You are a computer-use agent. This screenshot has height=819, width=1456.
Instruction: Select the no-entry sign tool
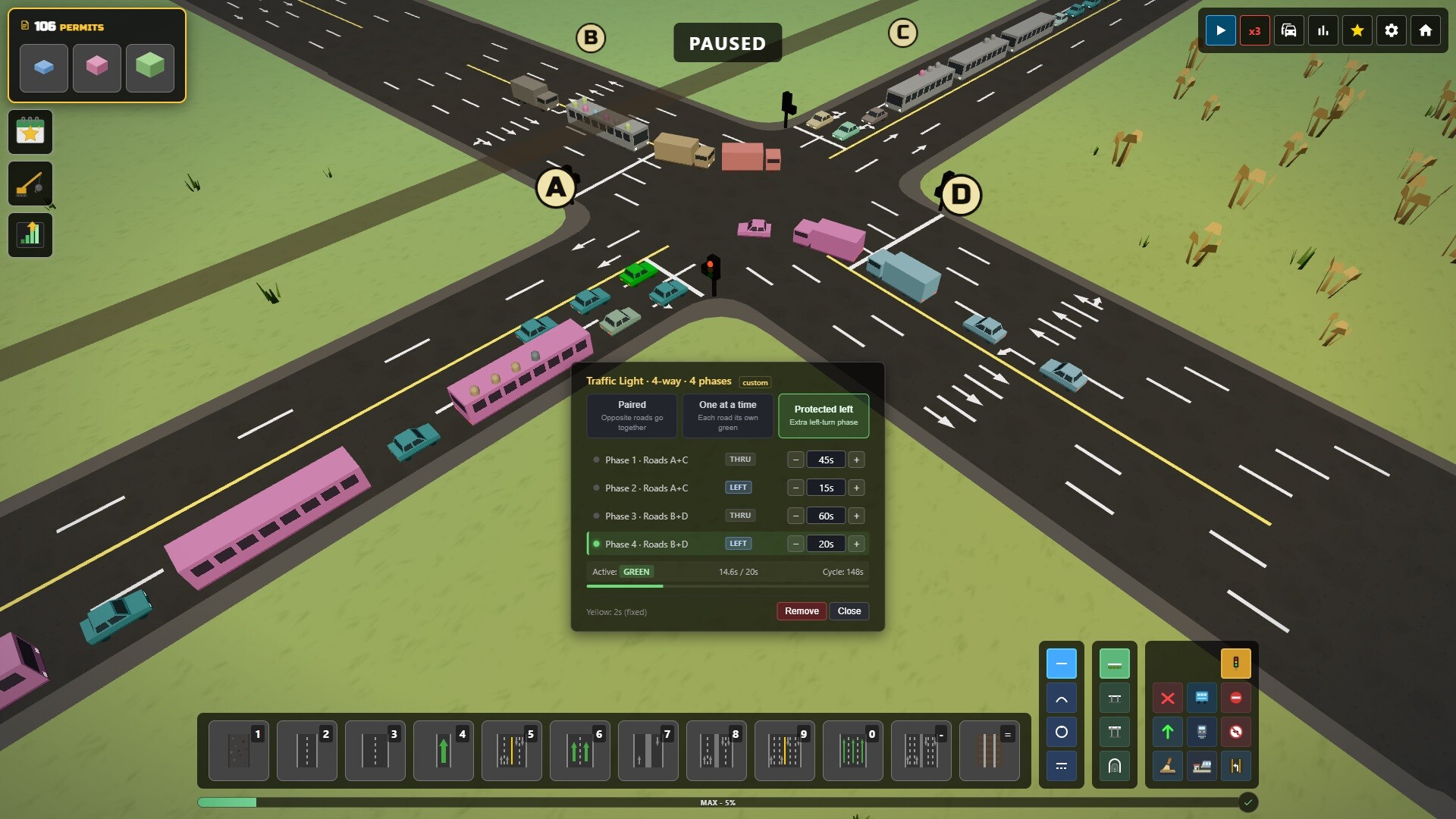pyautogui.click(x=1236, y=698)
